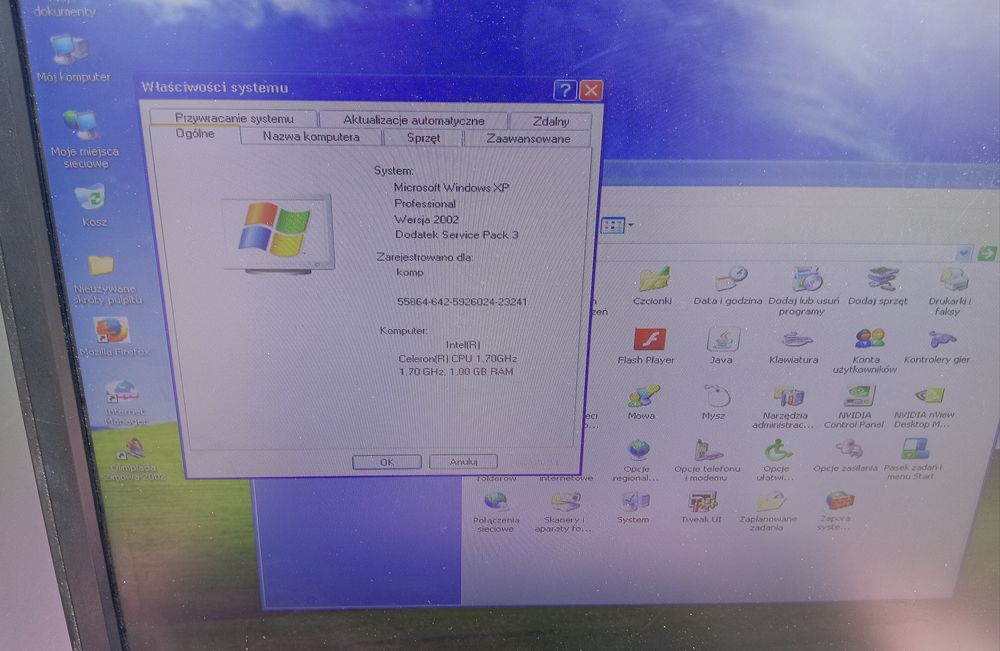Screen dimensions: 1000x651
Task: Select Mój komputer desktop icon
Action: tap(72, 58)
